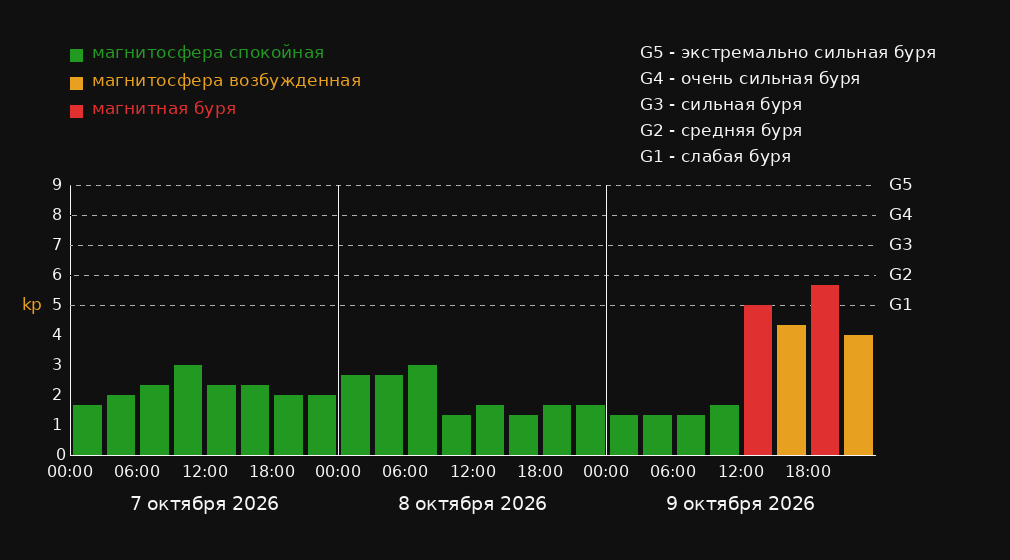Click the first green bar of 8 October
Screen dimensions: 1010x560
pos(356,415)
